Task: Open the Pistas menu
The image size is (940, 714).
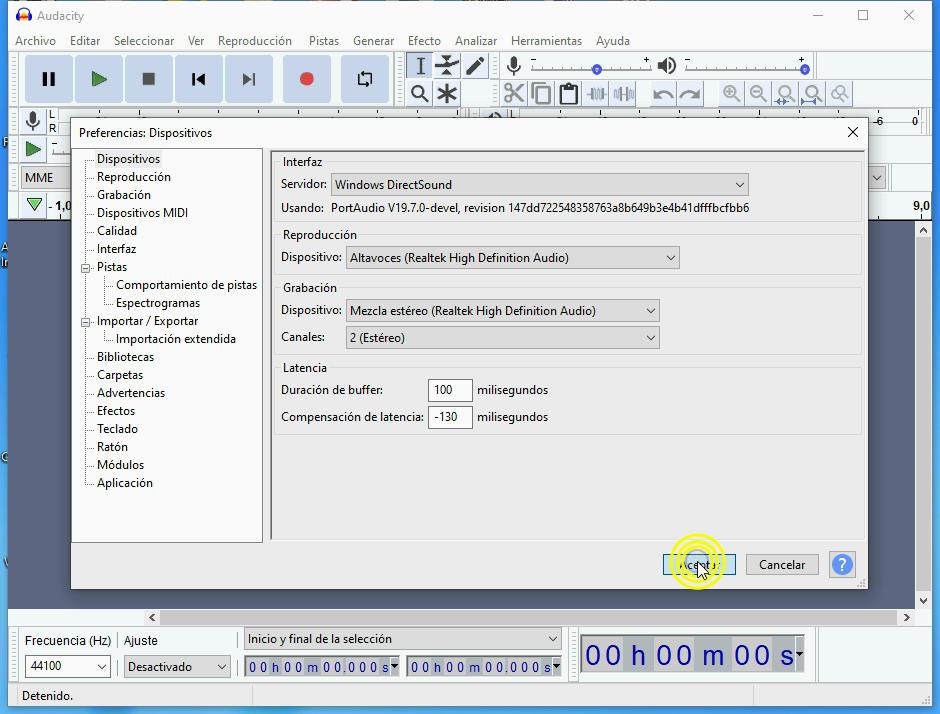Action: point(324,41)
